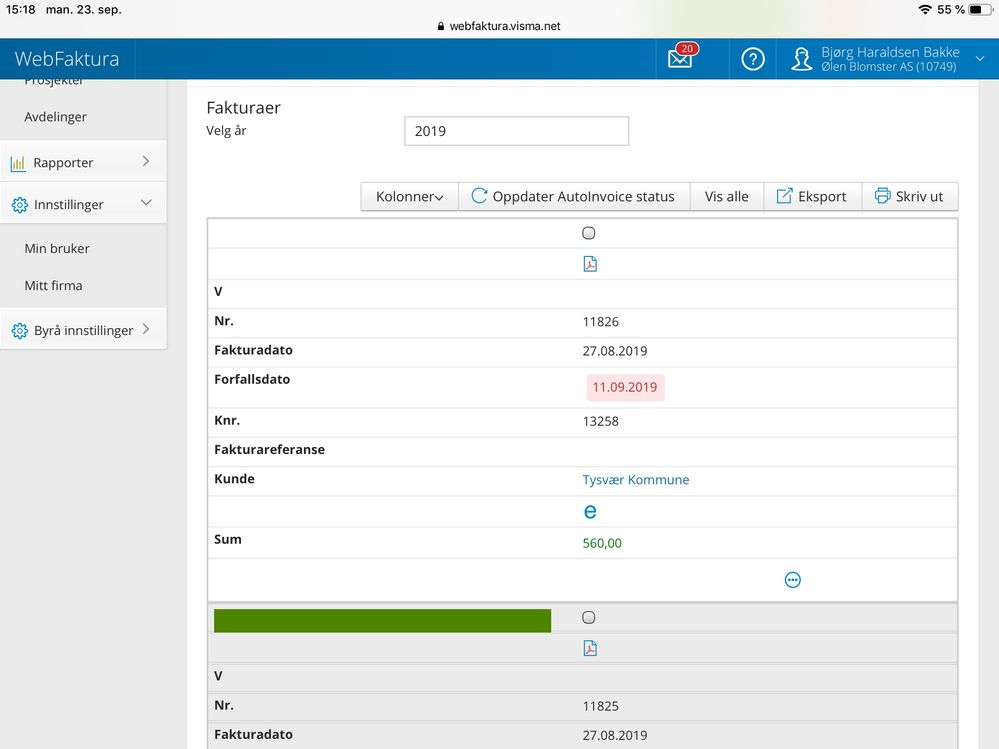Open the Kolonner dropdown
Screen dimensions: 999x749
pos(410,196)
